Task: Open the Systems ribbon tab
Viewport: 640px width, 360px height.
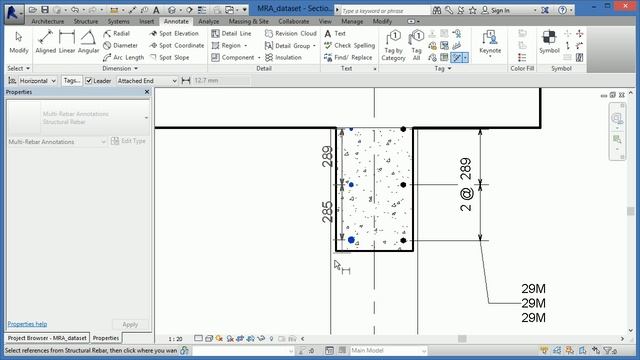Action: 118,21
